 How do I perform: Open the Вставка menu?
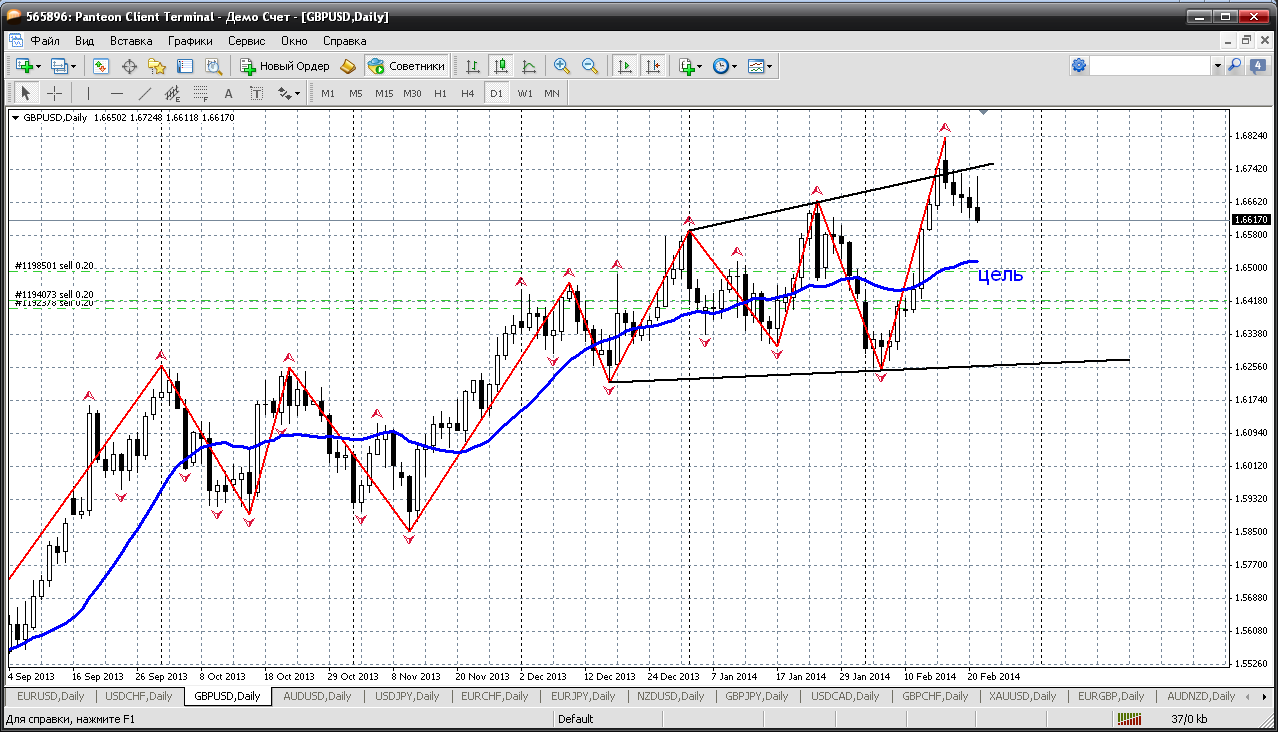(131, 41)
